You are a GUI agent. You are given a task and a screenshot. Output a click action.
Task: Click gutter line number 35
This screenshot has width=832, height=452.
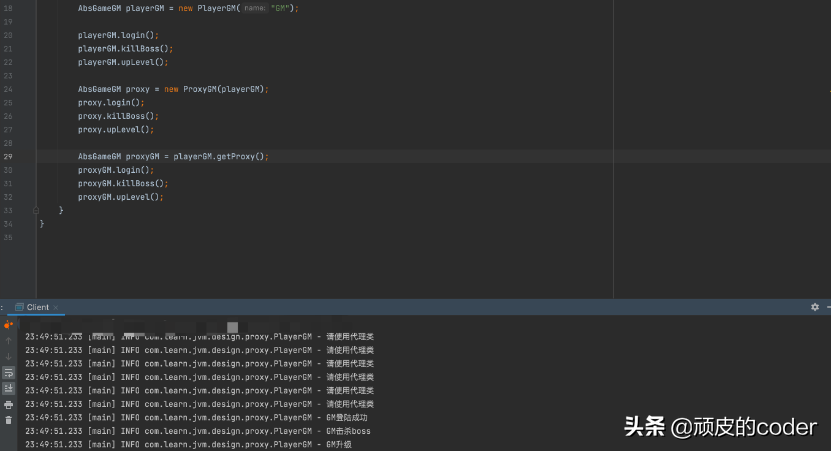click(x=8, y=237)
